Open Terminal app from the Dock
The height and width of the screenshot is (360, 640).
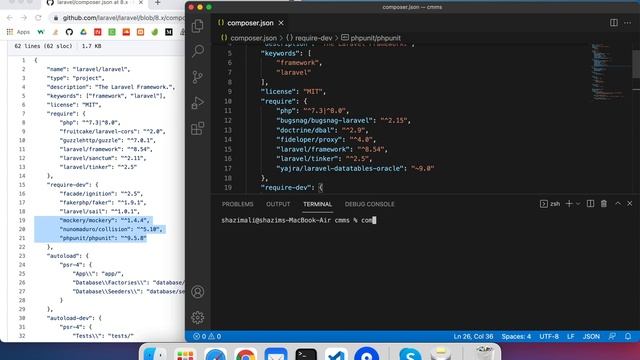(x=306, y=354)
